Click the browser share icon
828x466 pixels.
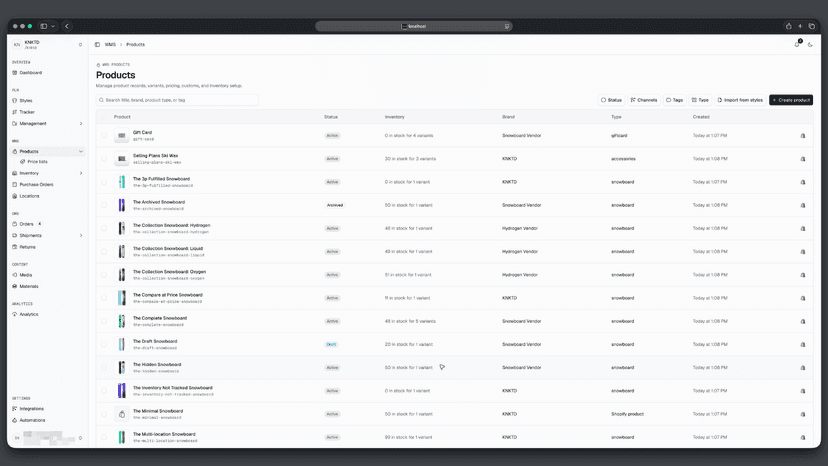[x=788, y=26]
